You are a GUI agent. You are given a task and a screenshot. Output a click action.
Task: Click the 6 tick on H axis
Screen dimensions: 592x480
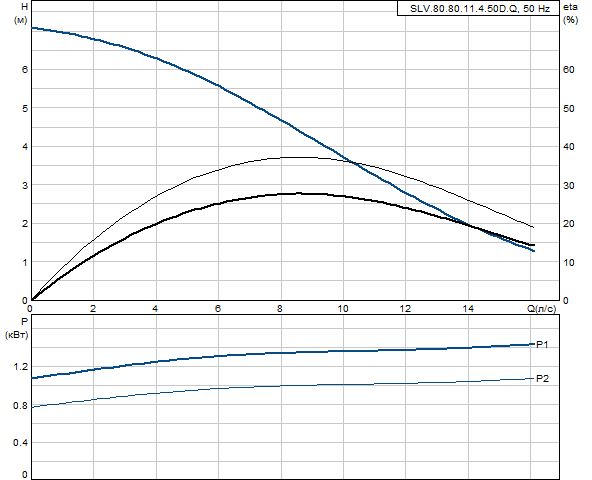(25, 69)
